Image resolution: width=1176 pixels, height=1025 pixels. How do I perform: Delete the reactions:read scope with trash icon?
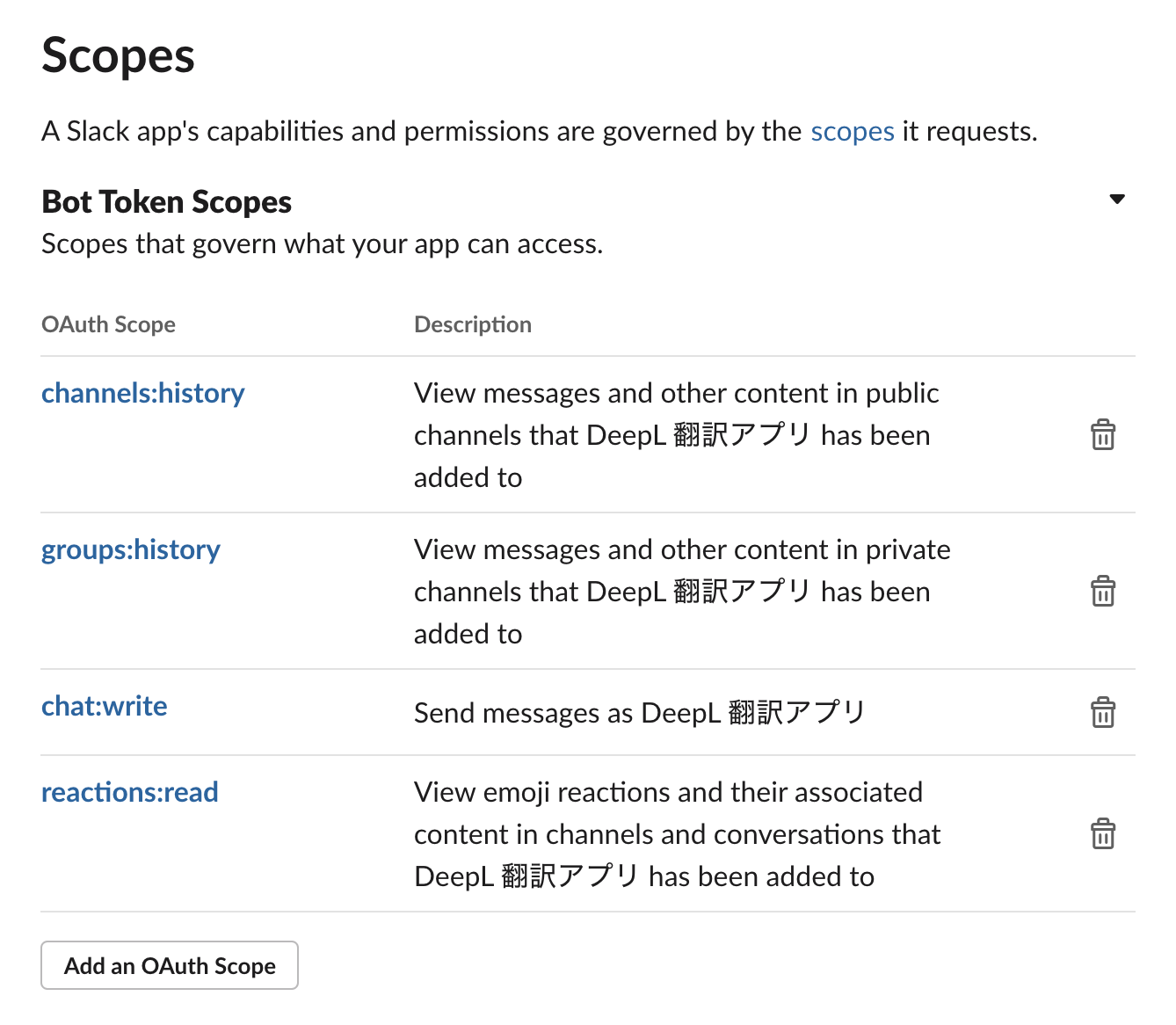(1104, 833)
